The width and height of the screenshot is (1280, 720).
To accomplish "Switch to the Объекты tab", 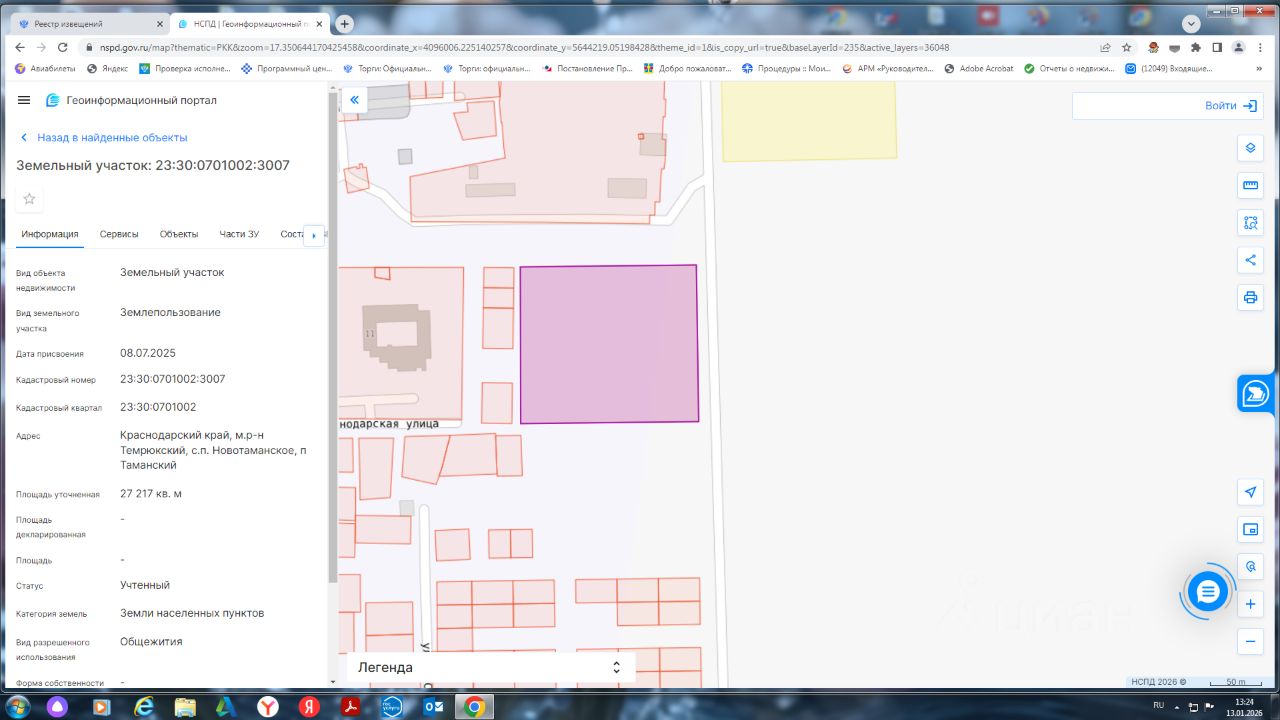I will [179, 234].
